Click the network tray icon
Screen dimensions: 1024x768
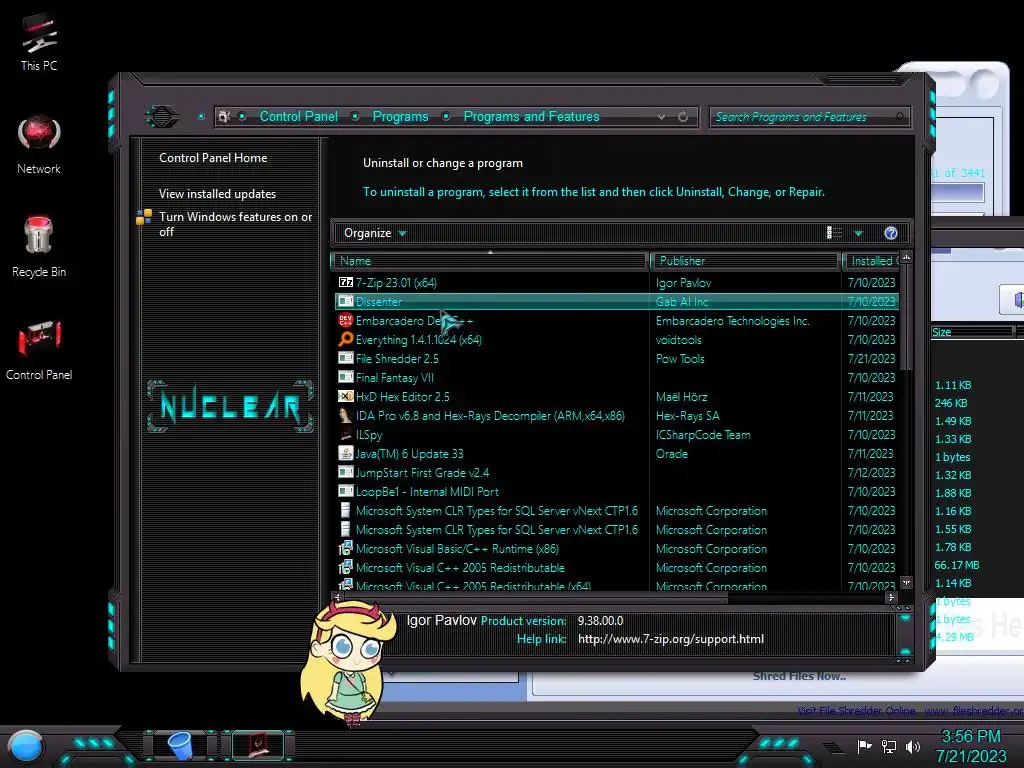coord(888,746)
